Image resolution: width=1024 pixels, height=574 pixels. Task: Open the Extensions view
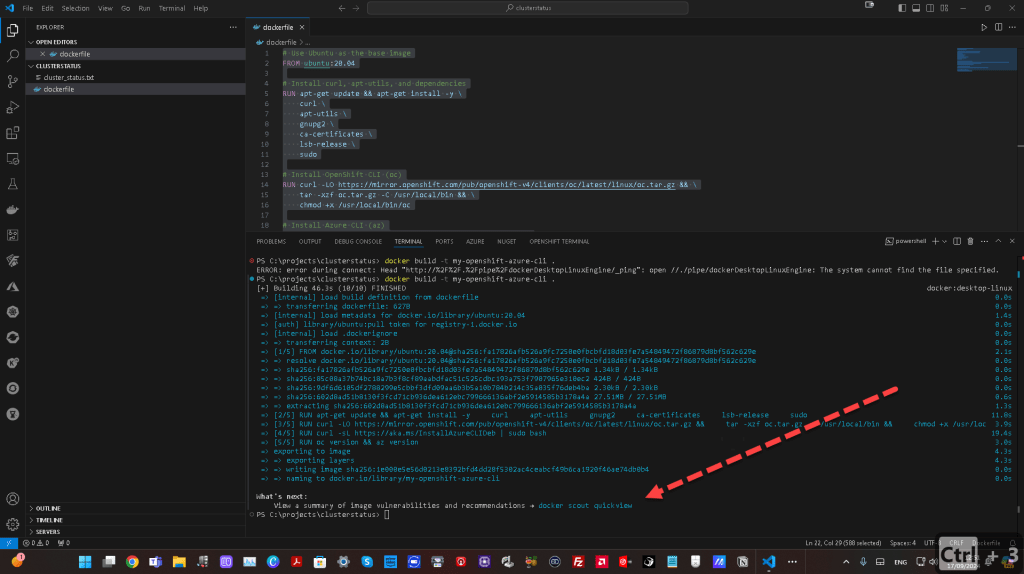pos(12,133)
